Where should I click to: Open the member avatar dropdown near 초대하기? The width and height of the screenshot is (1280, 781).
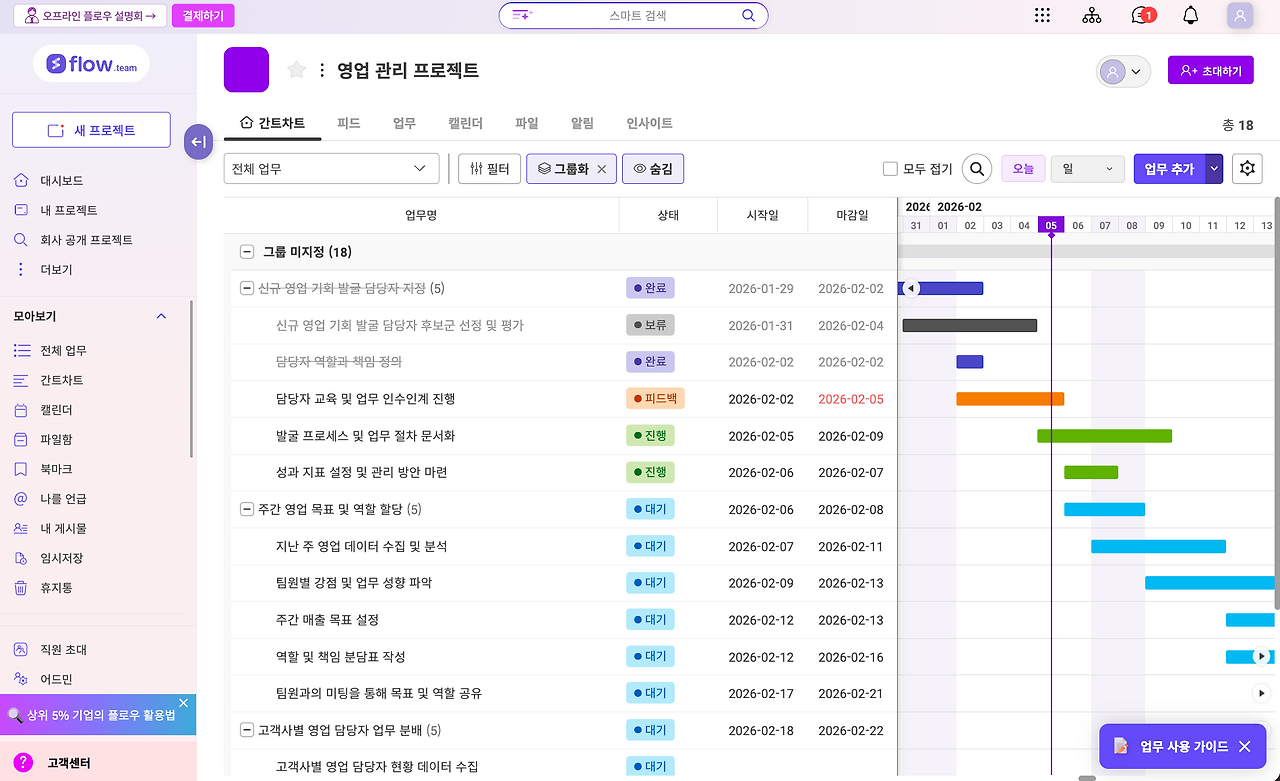pos(1123,71)
